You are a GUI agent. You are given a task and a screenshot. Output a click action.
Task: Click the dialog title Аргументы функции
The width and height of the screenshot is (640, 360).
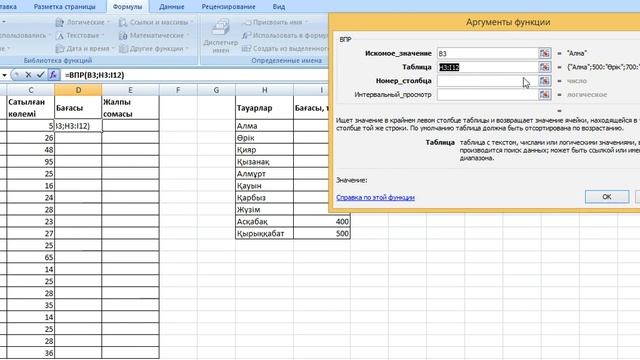[x=508, y=22]
